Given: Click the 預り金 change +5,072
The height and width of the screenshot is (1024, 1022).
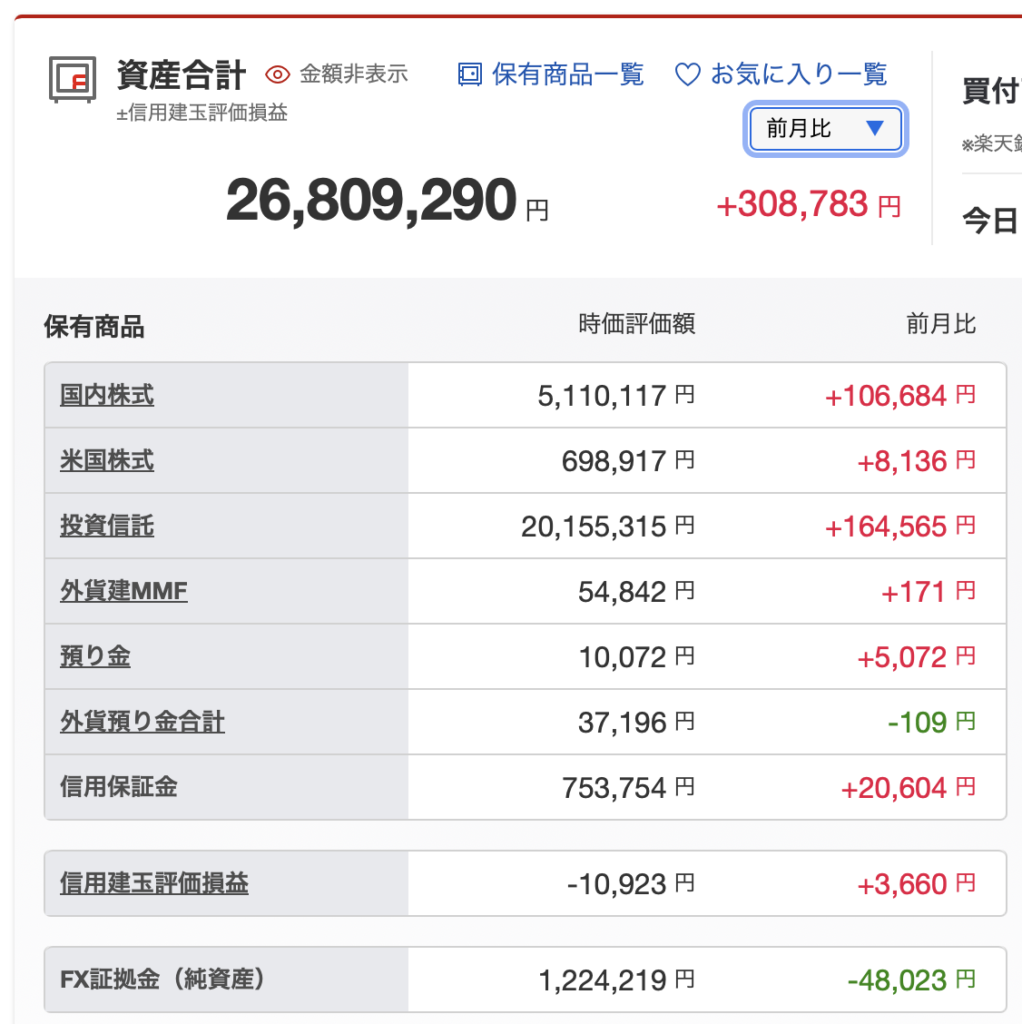Looking at the screenshot, I should 902,657.
